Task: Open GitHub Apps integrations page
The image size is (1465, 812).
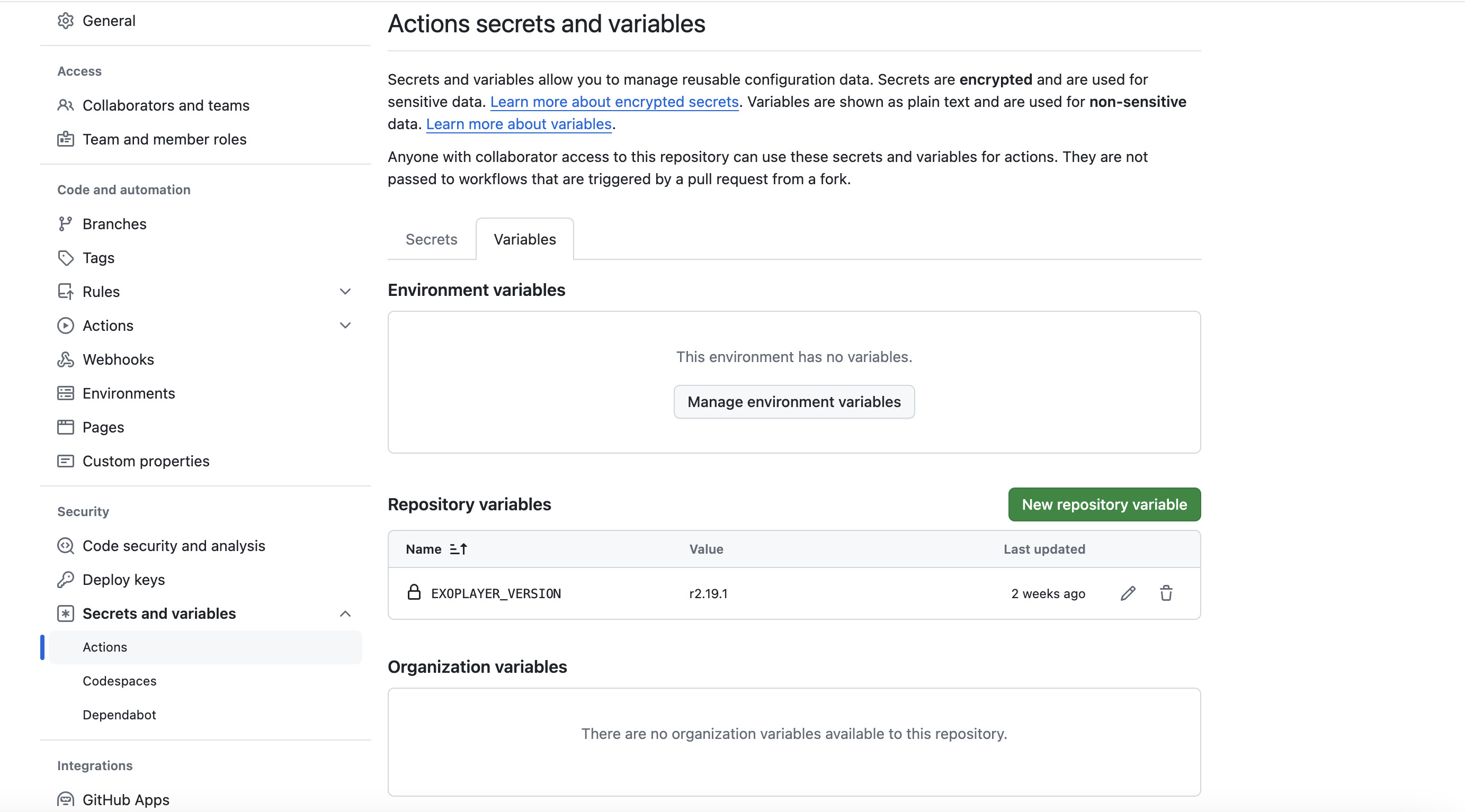Action: point(126,799)
